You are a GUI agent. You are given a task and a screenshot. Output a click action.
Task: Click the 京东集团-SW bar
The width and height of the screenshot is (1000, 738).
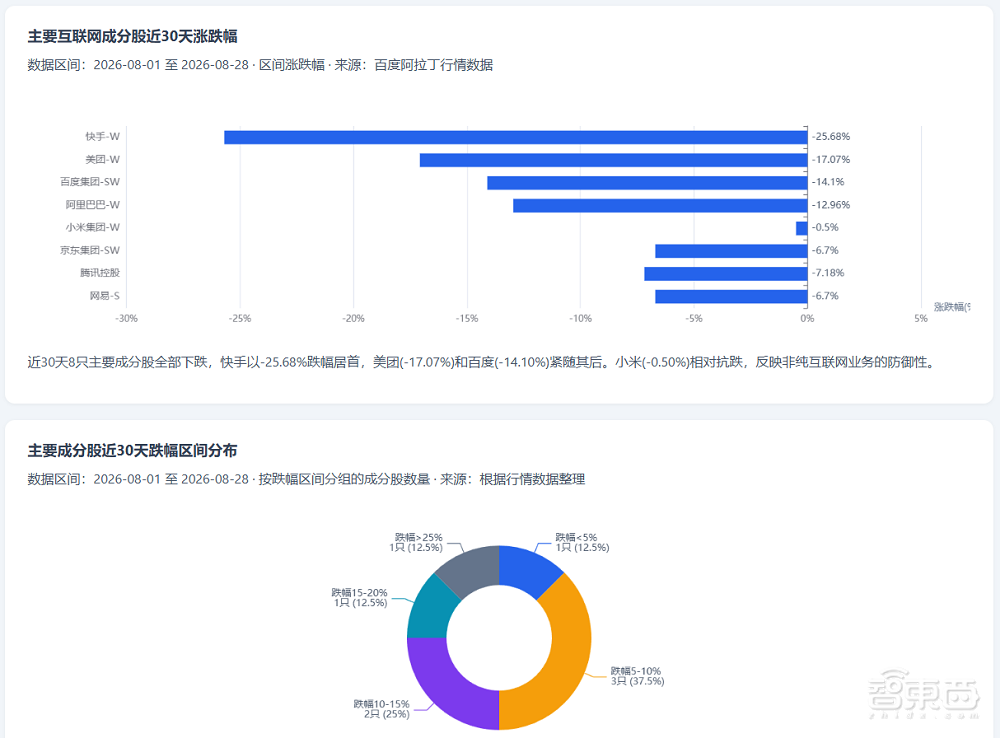click(x=732, y=251)
